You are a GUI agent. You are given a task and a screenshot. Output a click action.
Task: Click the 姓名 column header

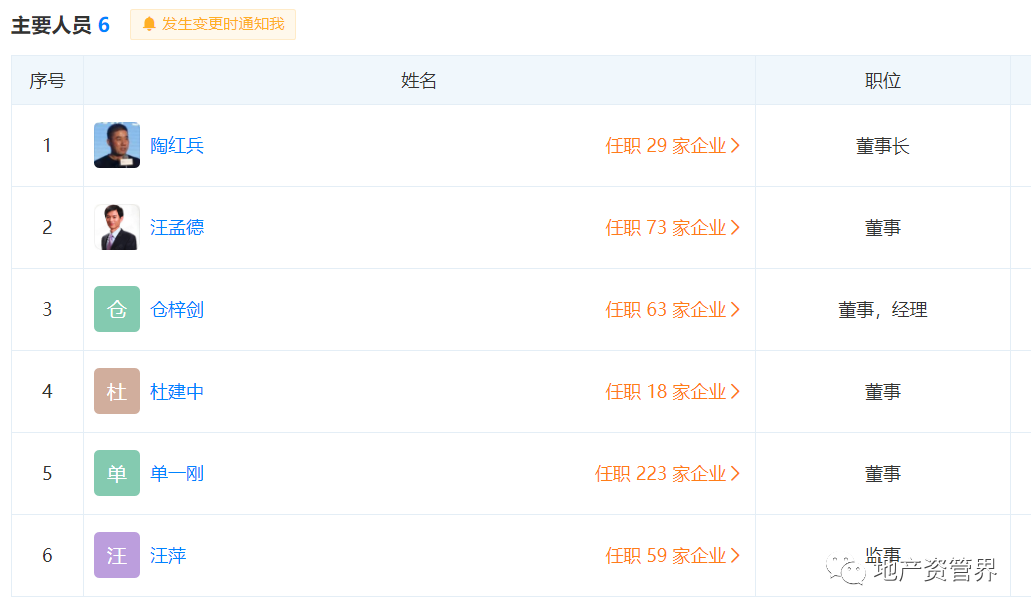coord(419,81)
